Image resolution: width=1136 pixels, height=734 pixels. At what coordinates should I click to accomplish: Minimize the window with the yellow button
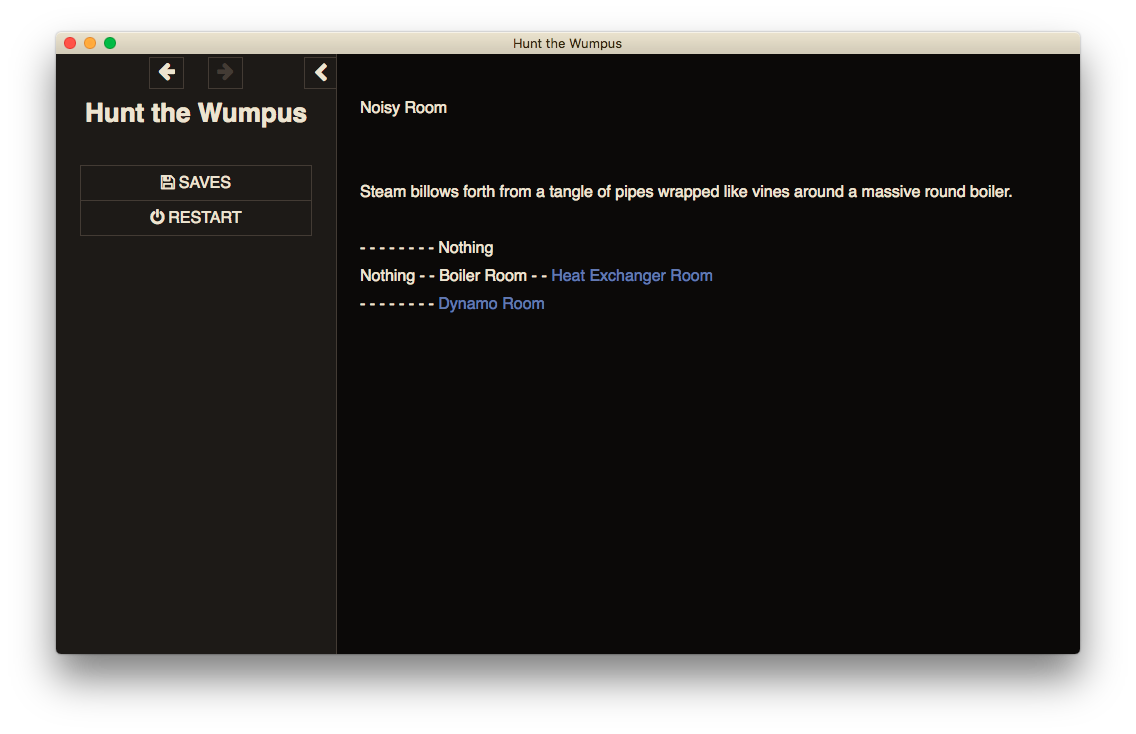(90, 43)
